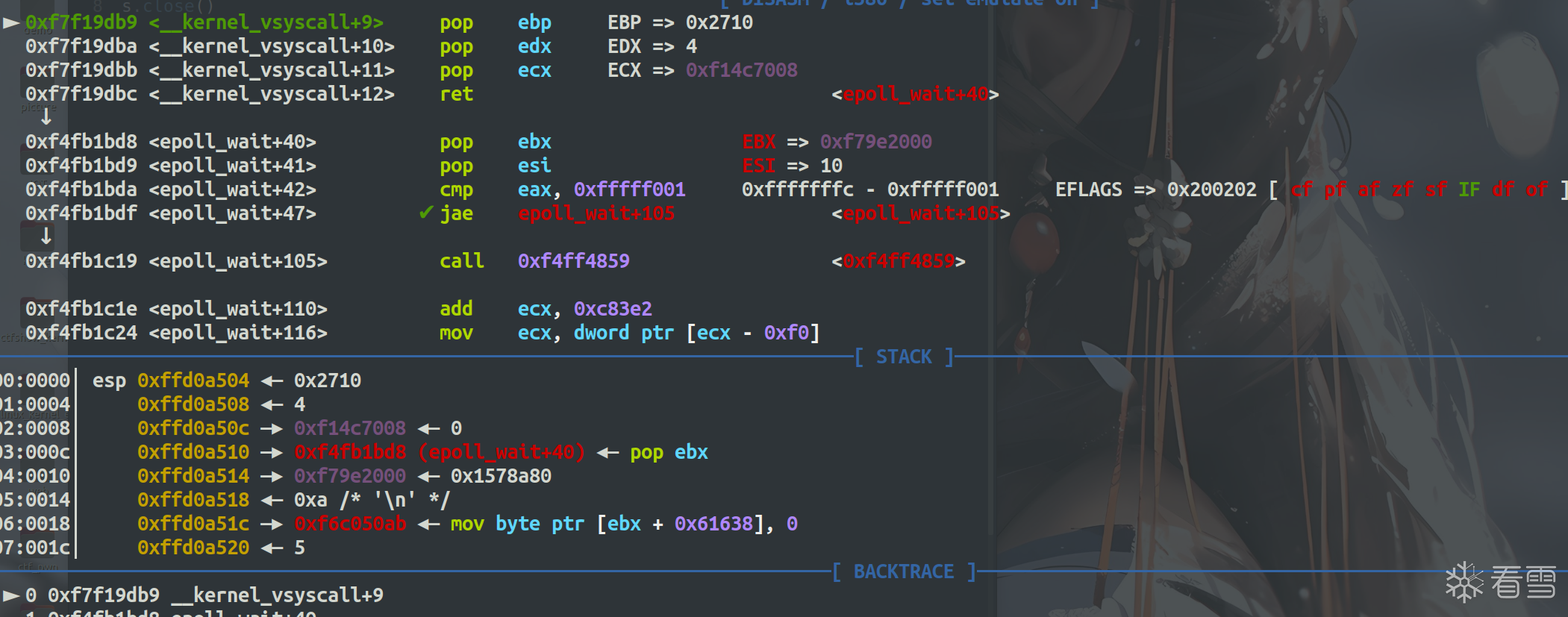This screenshot has width=1568, height=617.
Task: Click stack address 0xffd0a520
Action: point(193,548)
